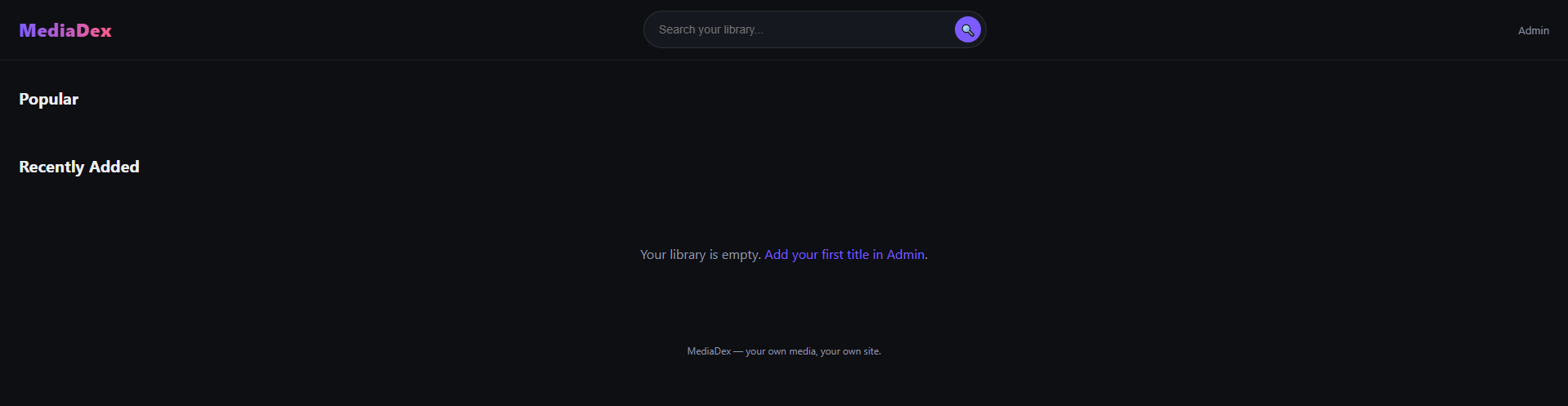Screen dimensions: 1568x406
Task: Click the 'Your library is empty.' text
Action: tap(701, 255)
